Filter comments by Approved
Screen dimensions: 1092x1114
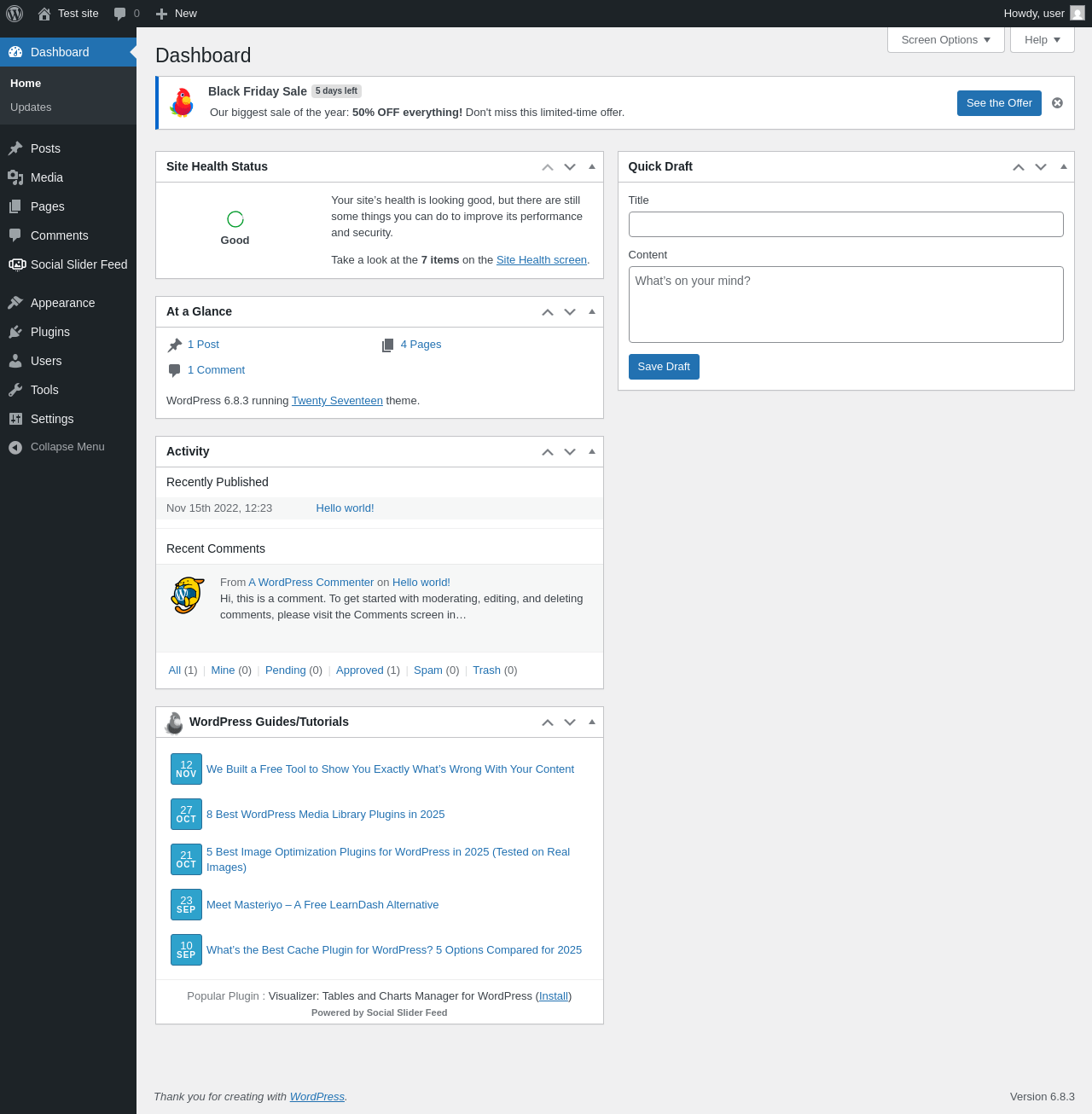coord(360,670)
